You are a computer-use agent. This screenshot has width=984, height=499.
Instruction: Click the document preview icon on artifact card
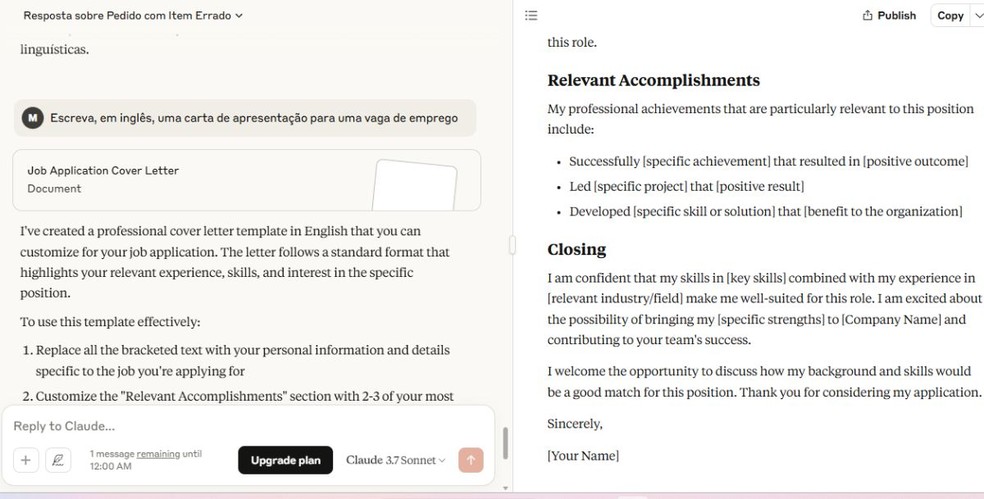[414, 183]
